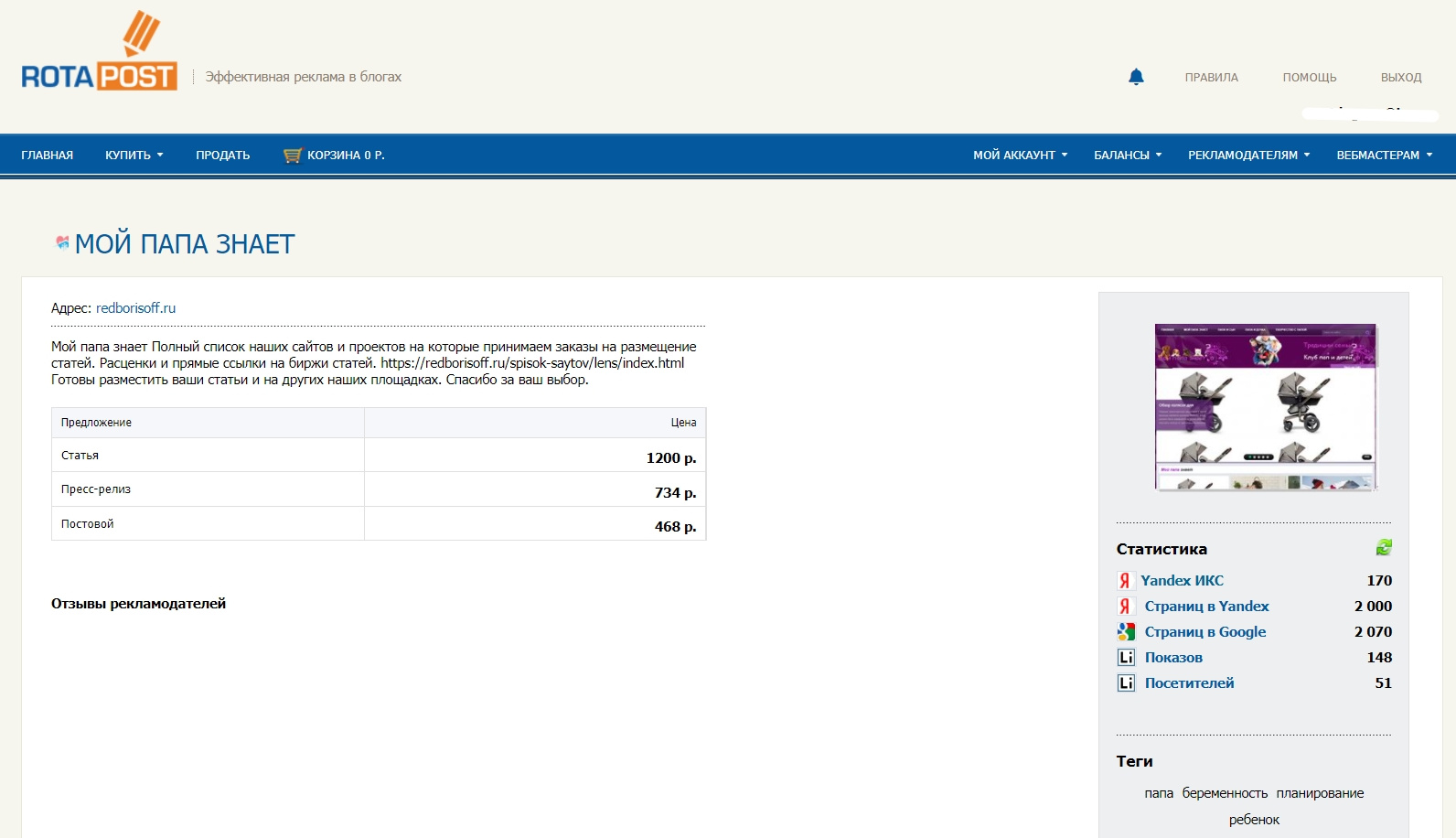Click the site favicon beside МОЙ ПАПА ЗНАЕТ
This screenshot has height=838, width=1456.
(62, 242)
